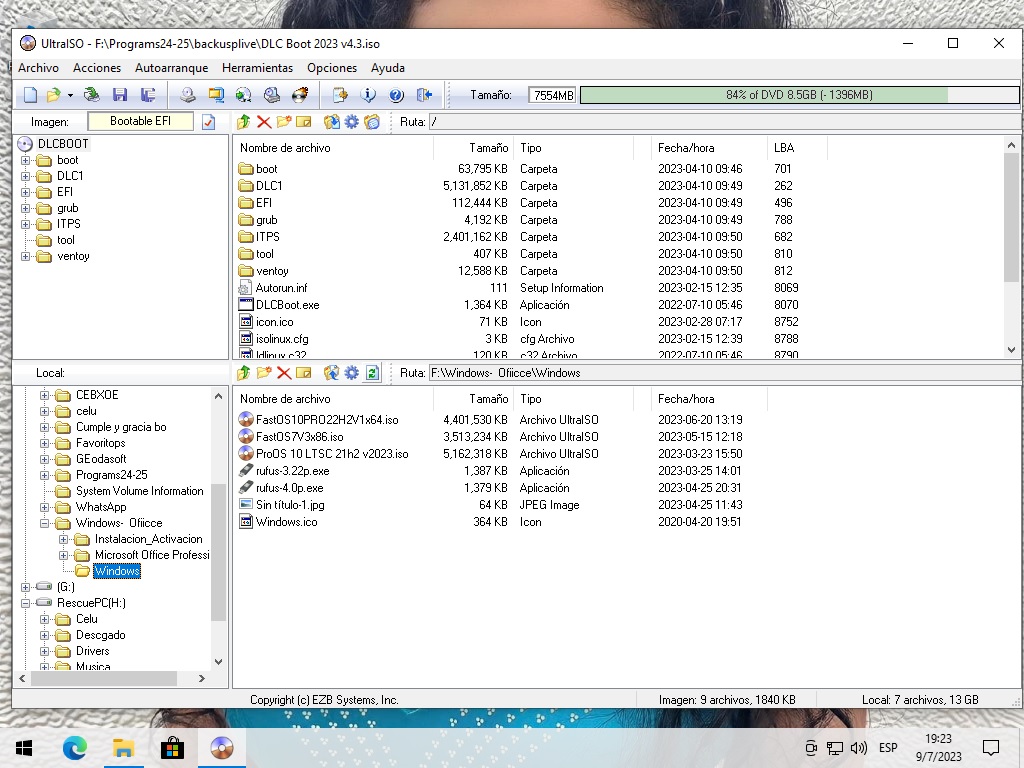Go up one level in image pane
Viewport: 1024px width, 768px height.
pyautogui.click(x=244, y=121)
